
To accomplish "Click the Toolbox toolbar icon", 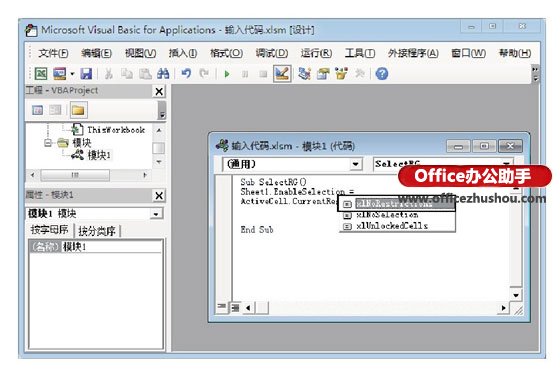I will point(360,74).
